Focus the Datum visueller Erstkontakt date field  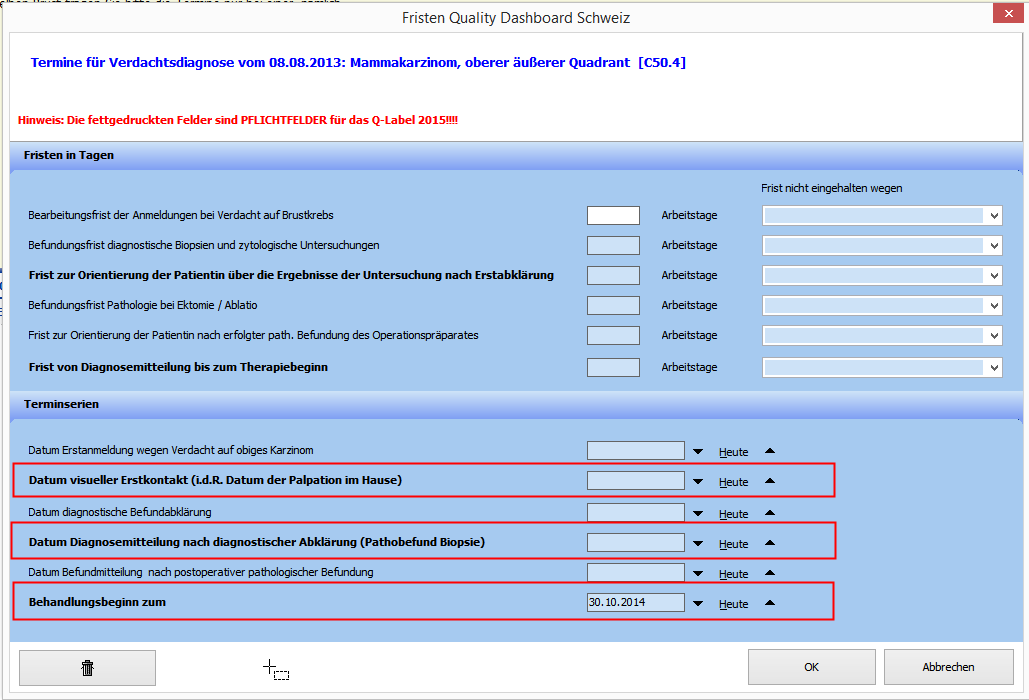point(636,480)
